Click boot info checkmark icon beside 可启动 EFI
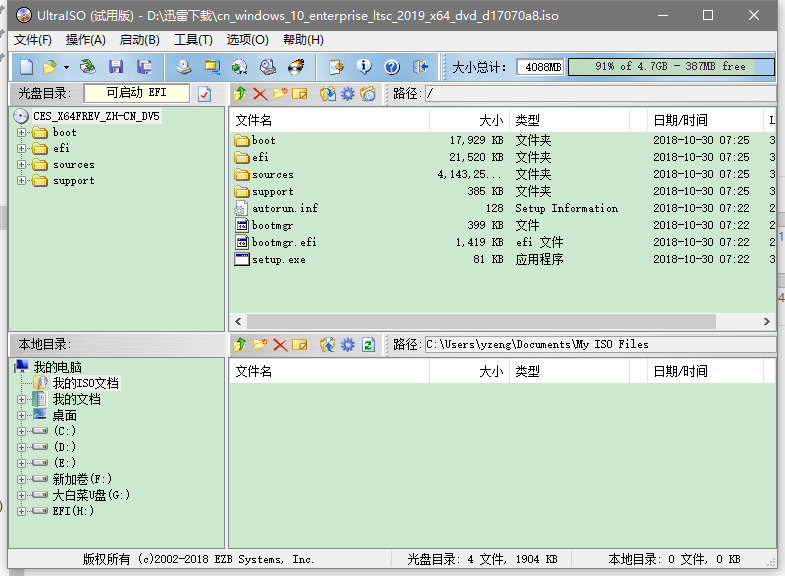785x576 pixels. tap(204, 94)
